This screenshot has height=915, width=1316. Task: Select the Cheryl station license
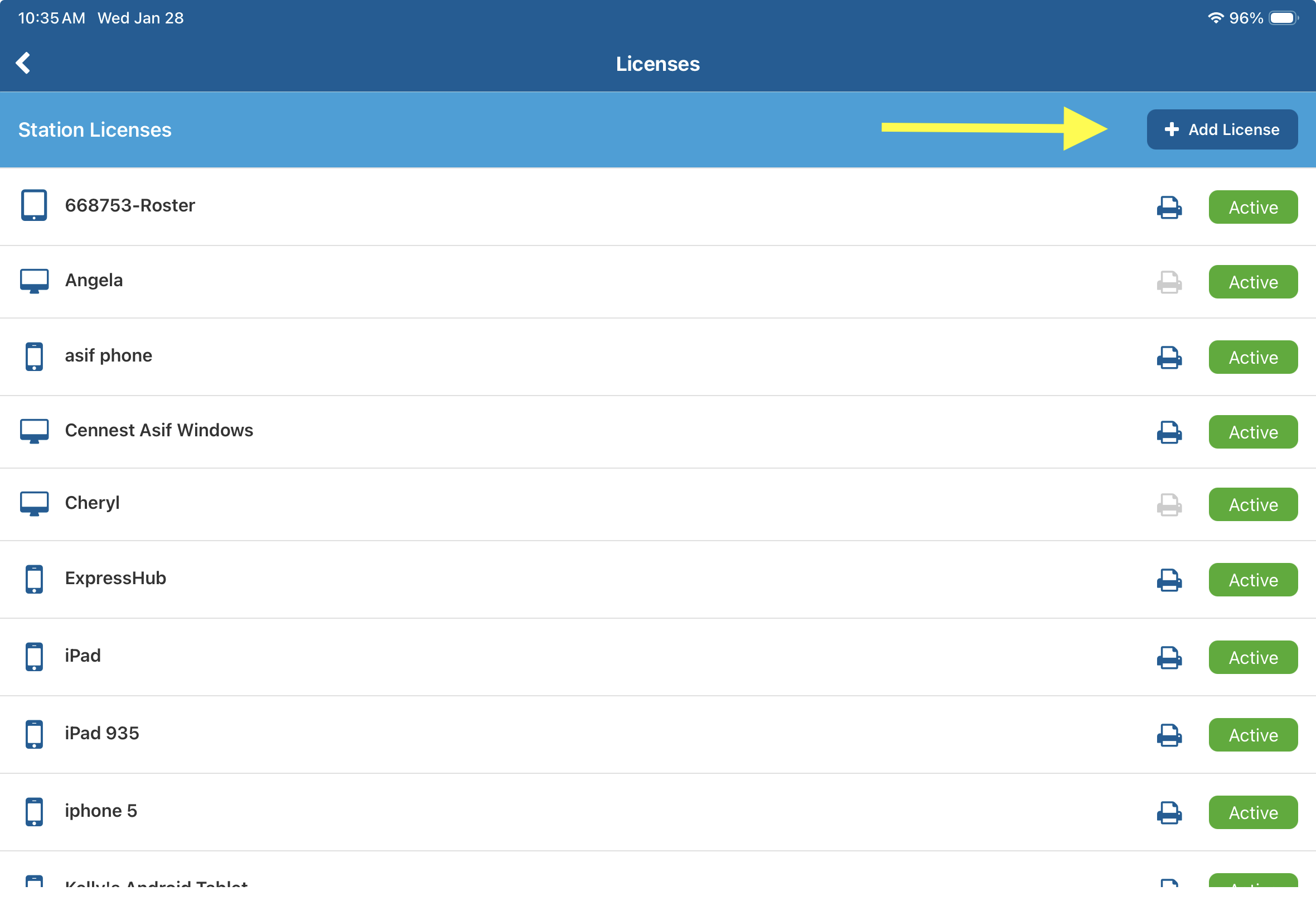pyautogui.click(x=92, y=503)
